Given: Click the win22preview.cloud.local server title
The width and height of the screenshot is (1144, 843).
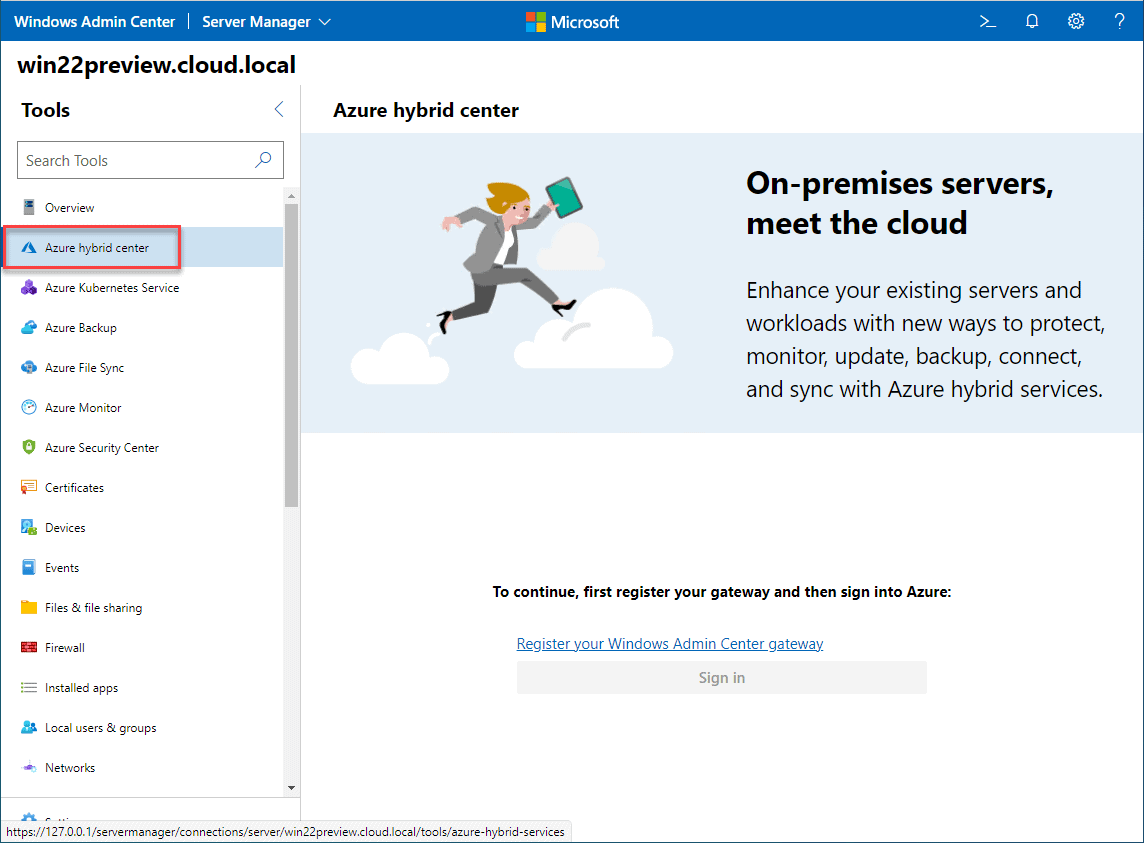Looking at the screenshot, I should [157, 65].
